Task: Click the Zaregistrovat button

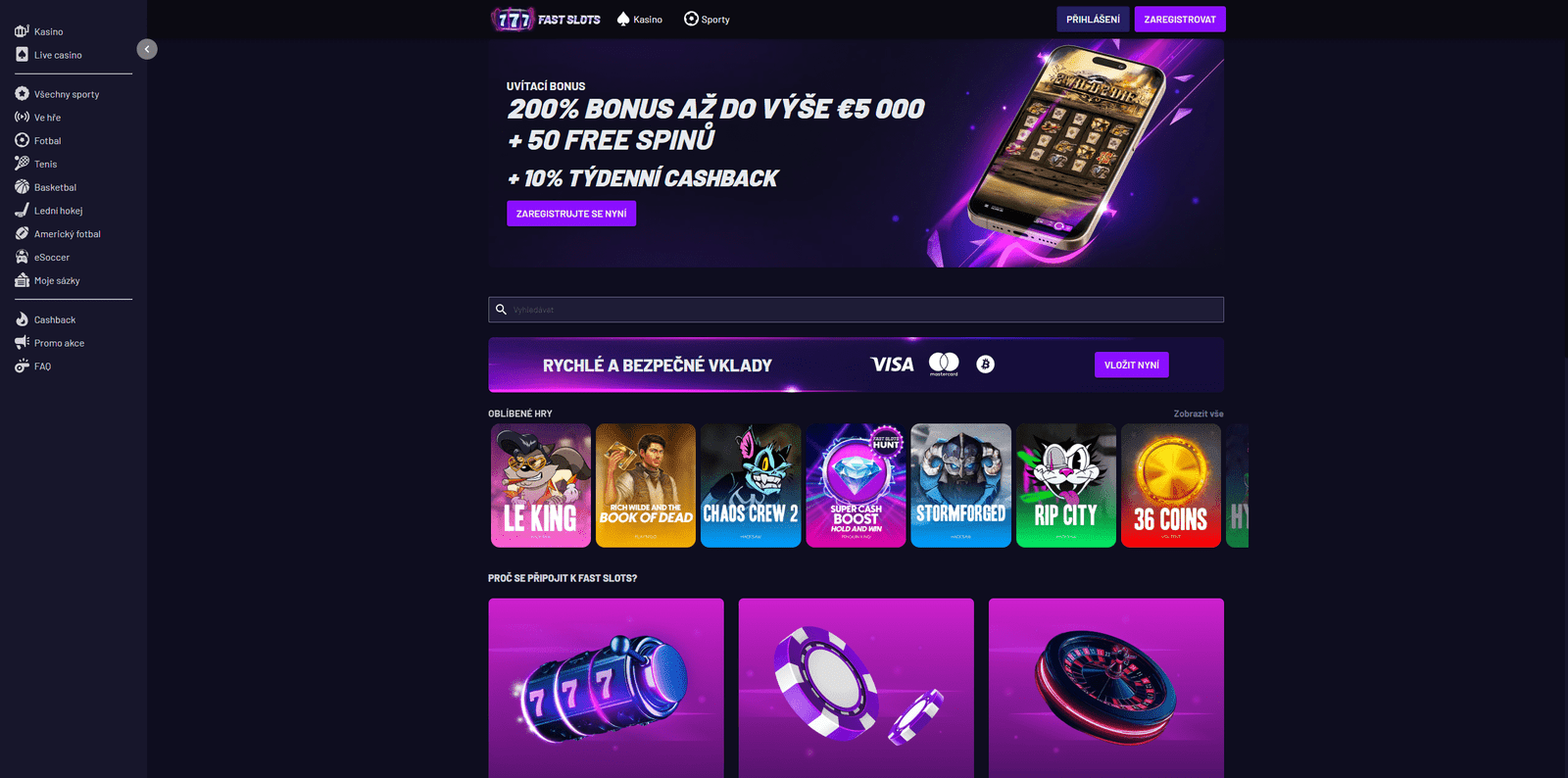Action: pos(1180,20)
